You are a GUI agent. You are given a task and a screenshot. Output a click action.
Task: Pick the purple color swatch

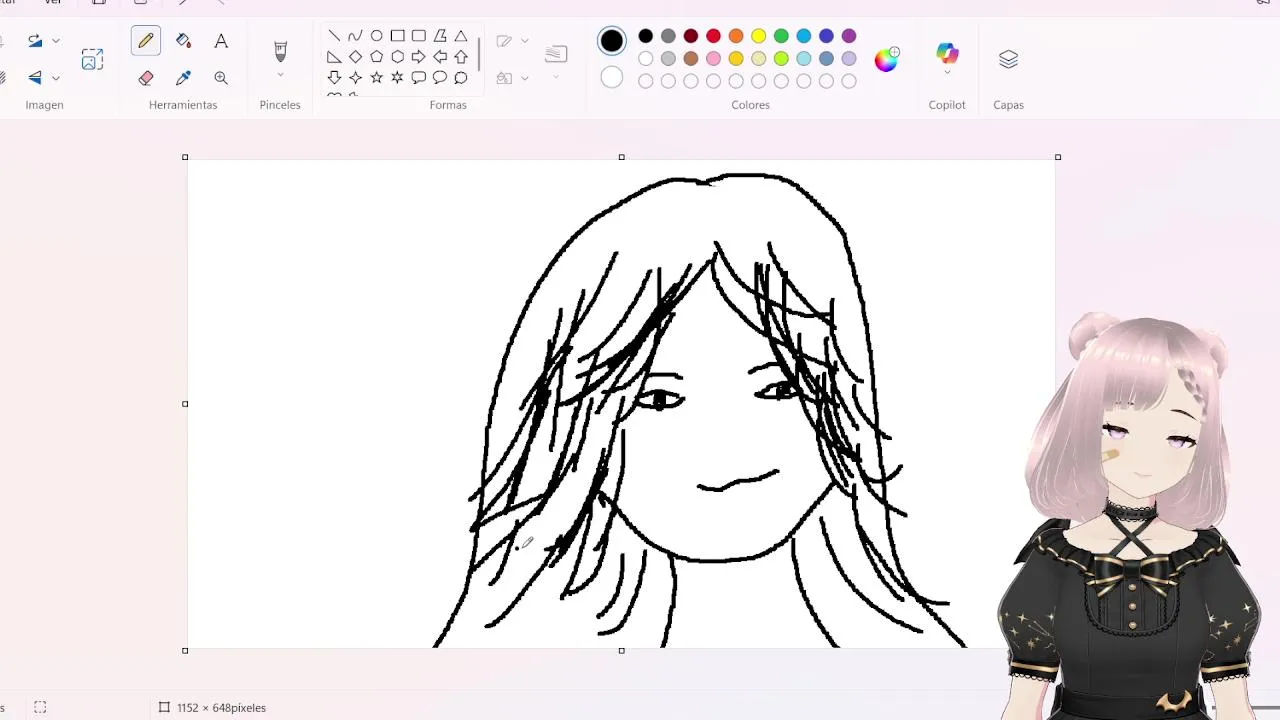[x=849, y=36]
